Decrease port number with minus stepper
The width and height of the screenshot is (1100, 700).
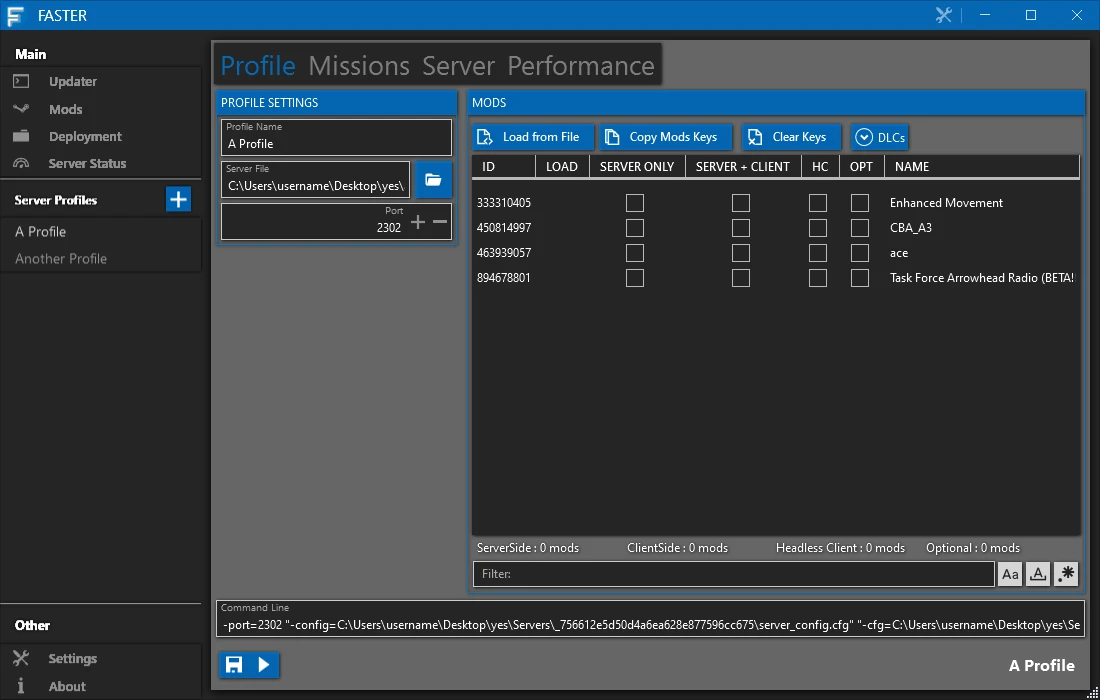[x=440, y=222]
